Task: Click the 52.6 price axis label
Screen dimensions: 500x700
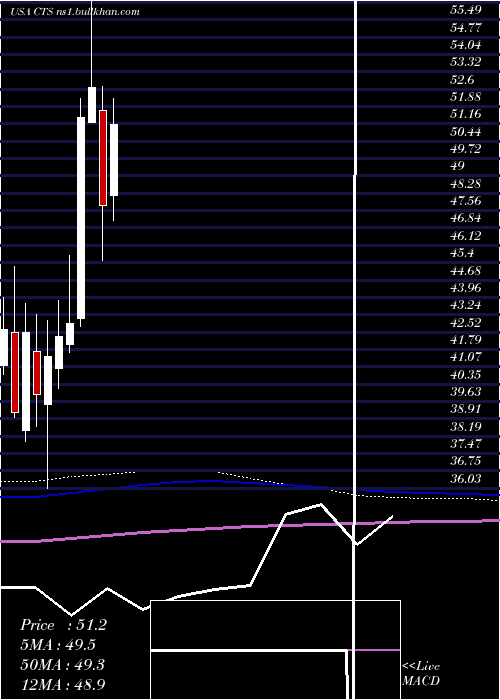Action: pos(462,80)
